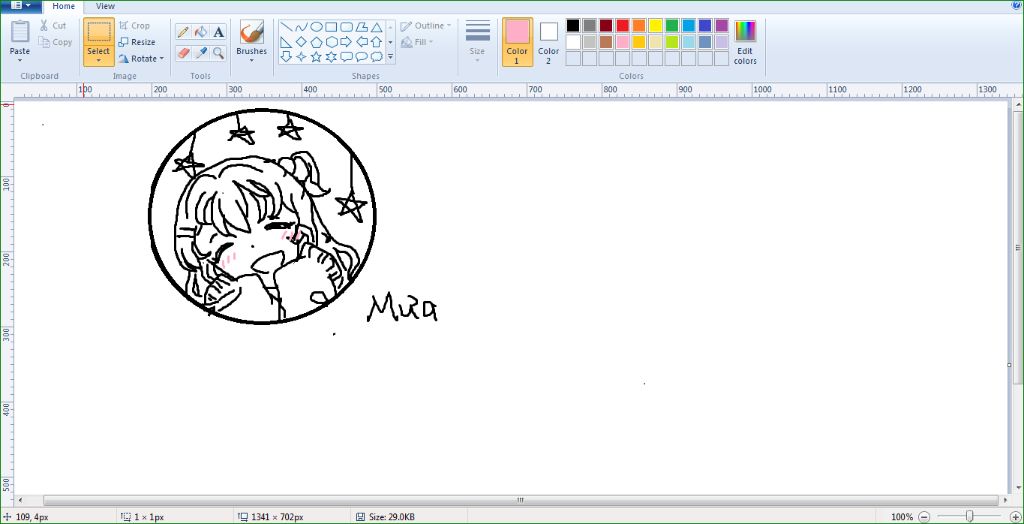1024x524 pixels.
Task: Pick the yellow color swatch
Action: [655, 25]
